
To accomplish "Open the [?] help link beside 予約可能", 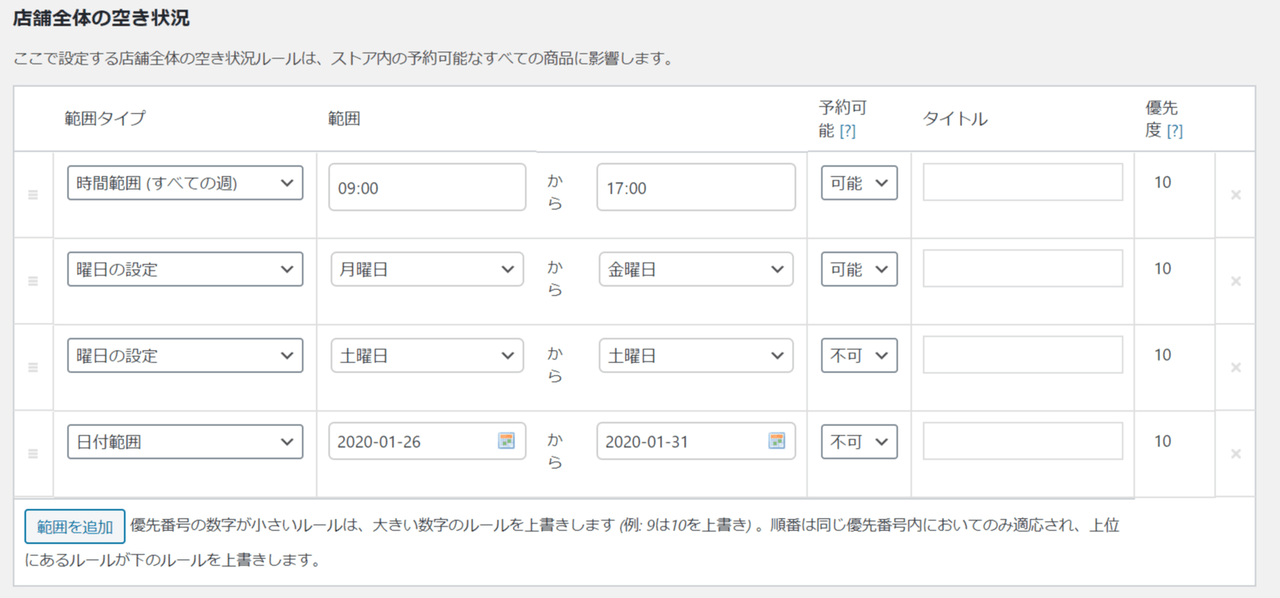I will click(848, 131).
